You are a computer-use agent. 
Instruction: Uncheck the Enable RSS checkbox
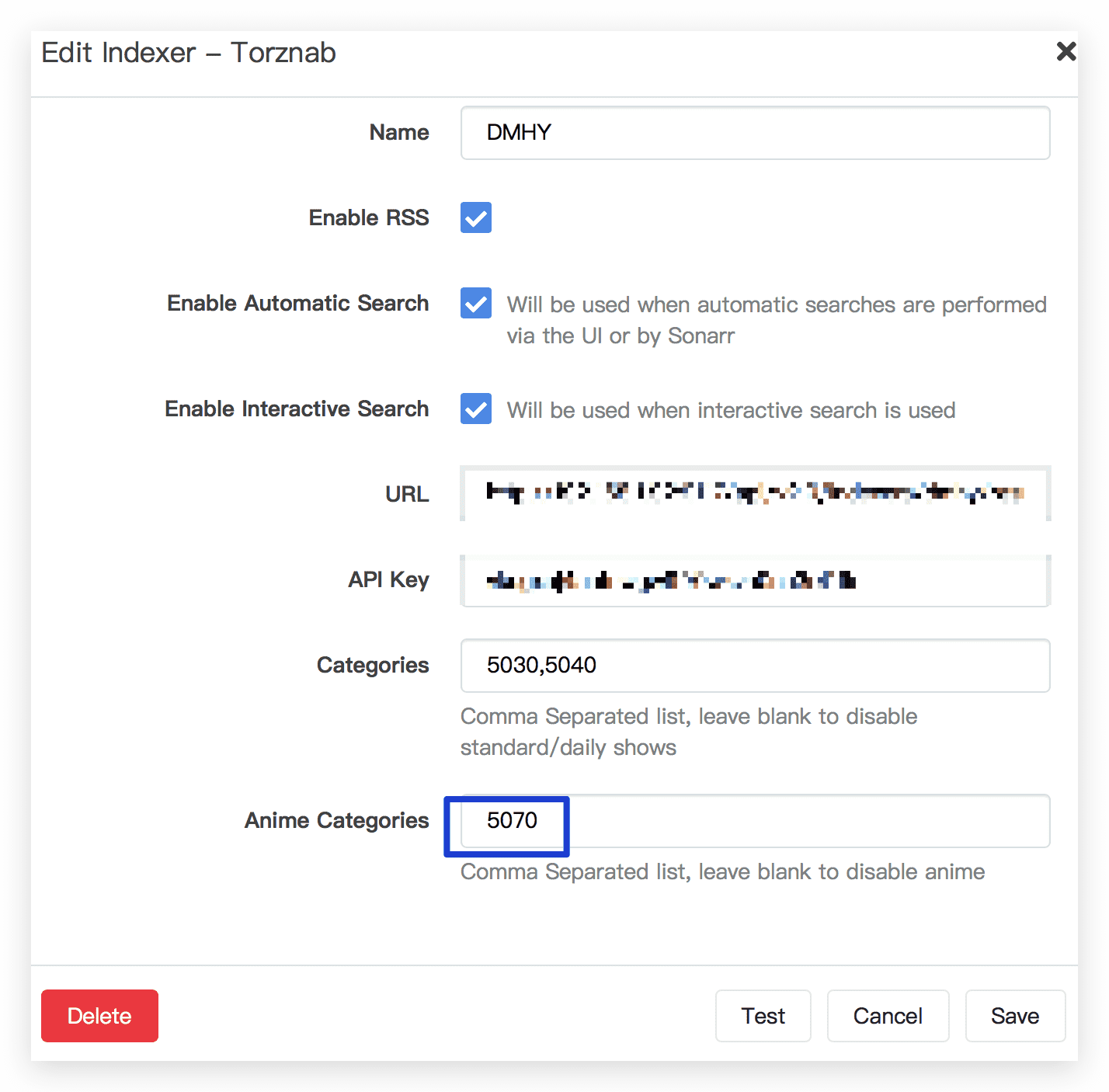click(x=476, y=217)
